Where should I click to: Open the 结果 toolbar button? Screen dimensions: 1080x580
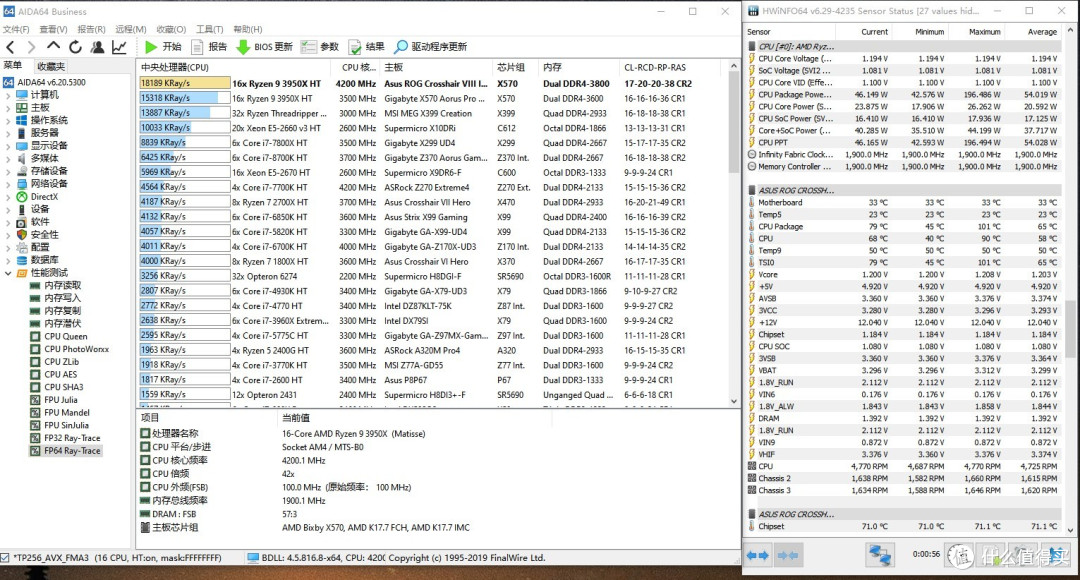(366, 47)
